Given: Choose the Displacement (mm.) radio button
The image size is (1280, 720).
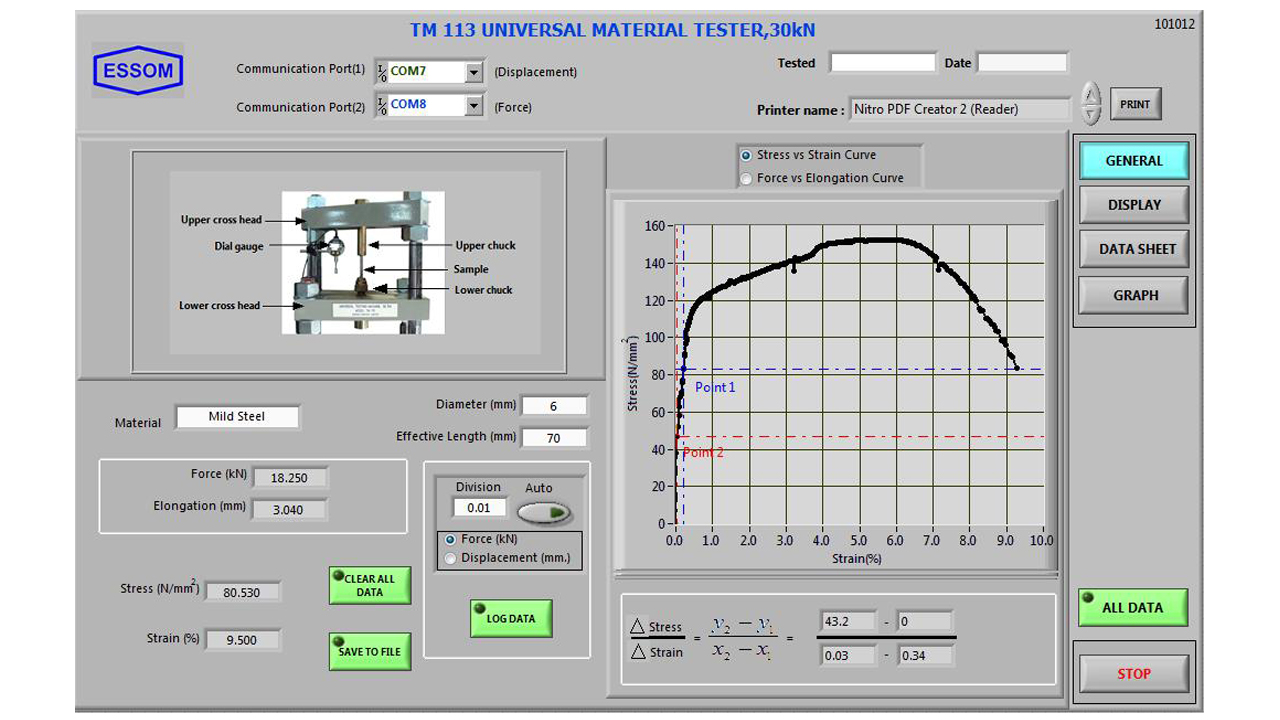Looking at the screenshot, I should (x=450, y=558).
